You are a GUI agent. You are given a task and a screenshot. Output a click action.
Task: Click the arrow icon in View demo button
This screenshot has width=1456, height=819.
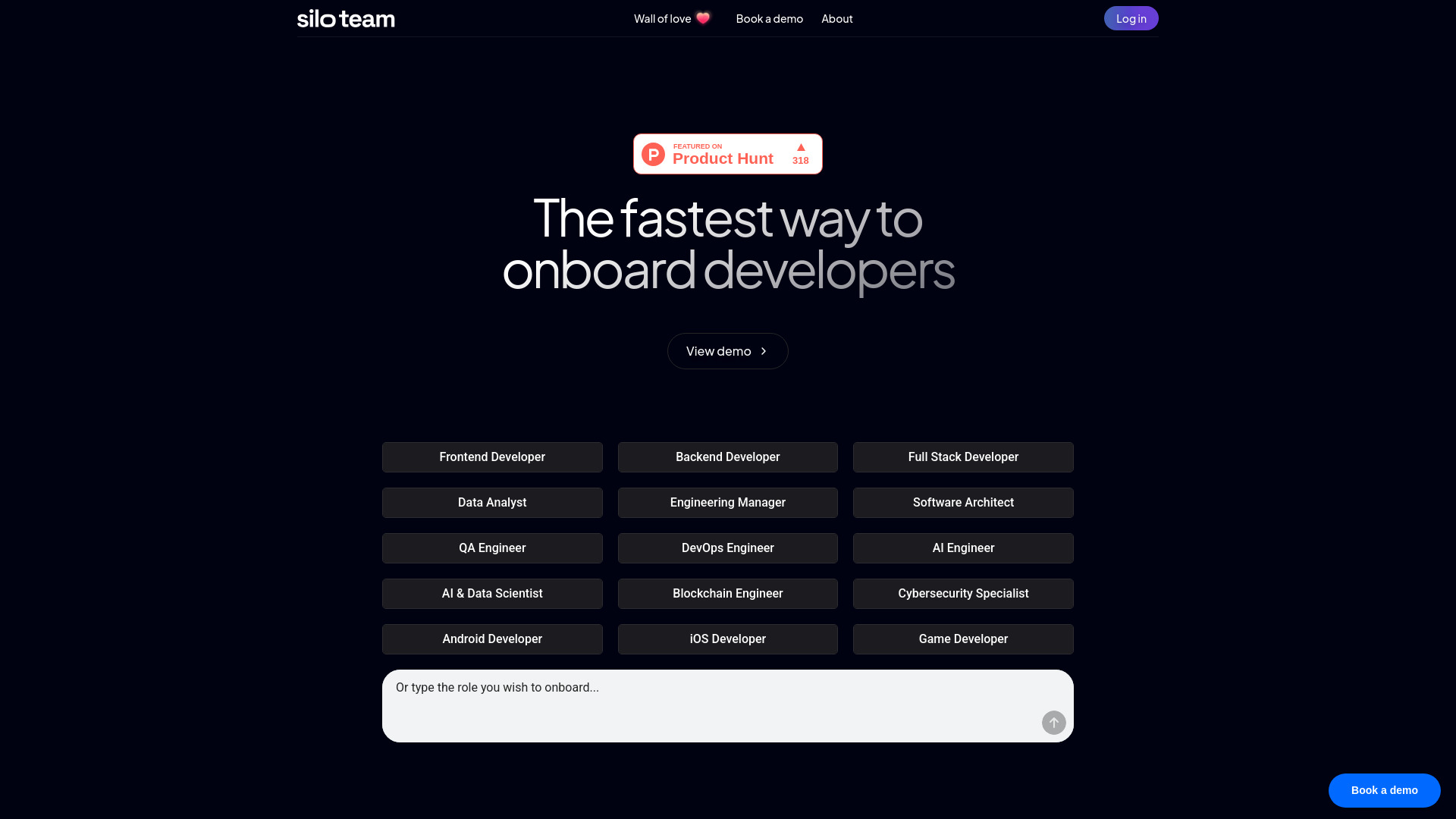(764, 351)
